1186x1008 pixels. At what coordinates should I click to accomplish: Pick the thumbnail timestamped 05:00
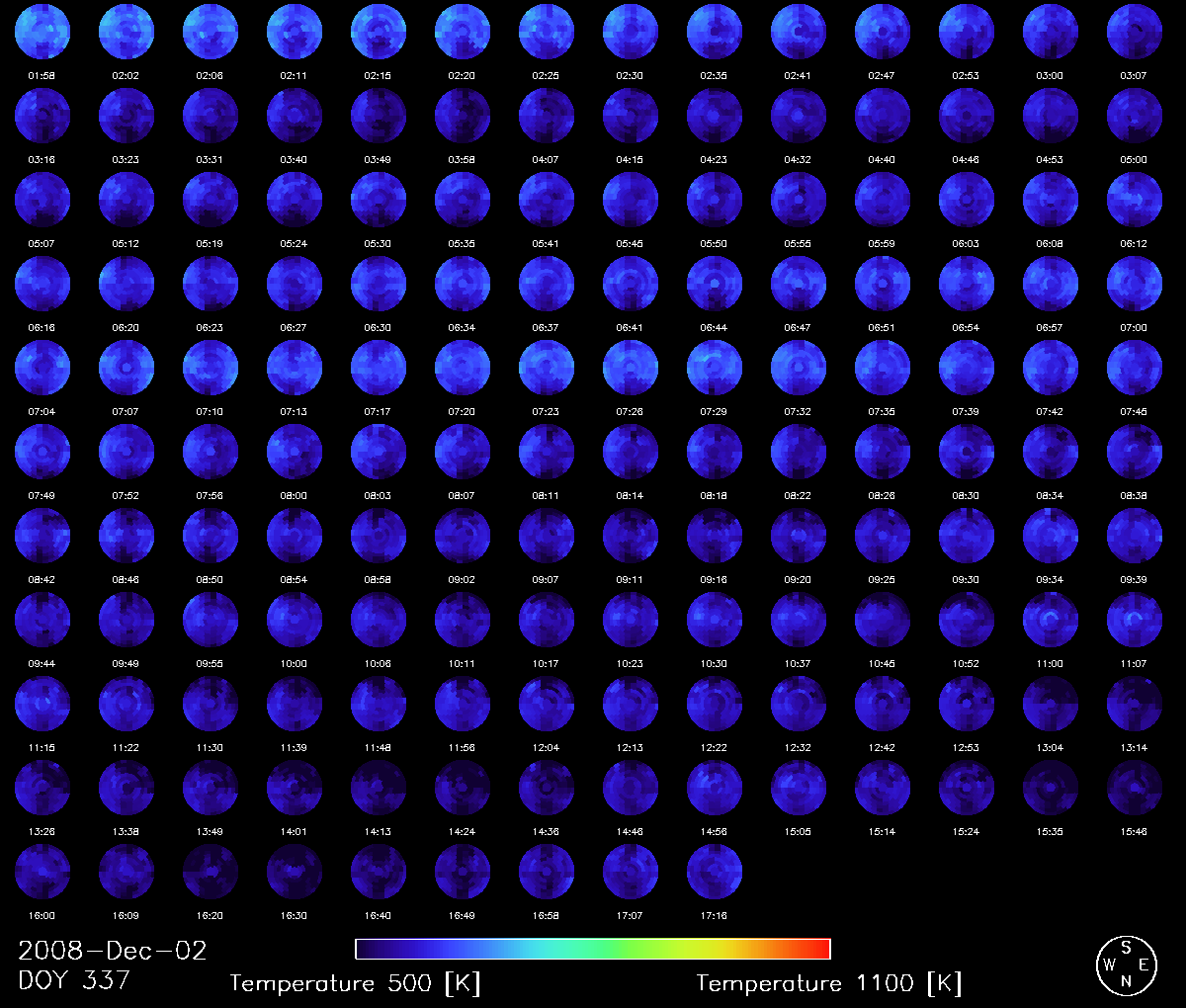(x=1135, y=116)
